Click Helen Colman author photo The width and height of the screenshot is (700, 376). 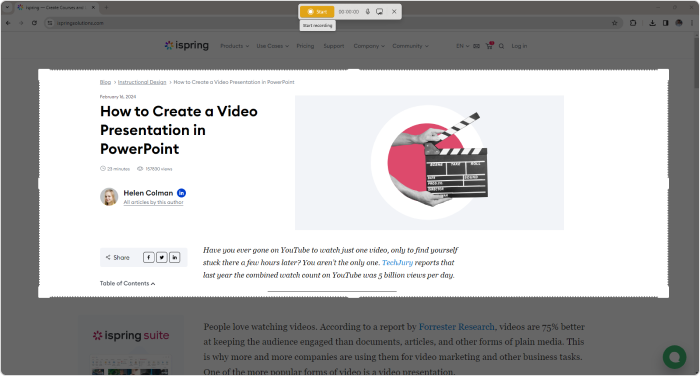[109, 196]
